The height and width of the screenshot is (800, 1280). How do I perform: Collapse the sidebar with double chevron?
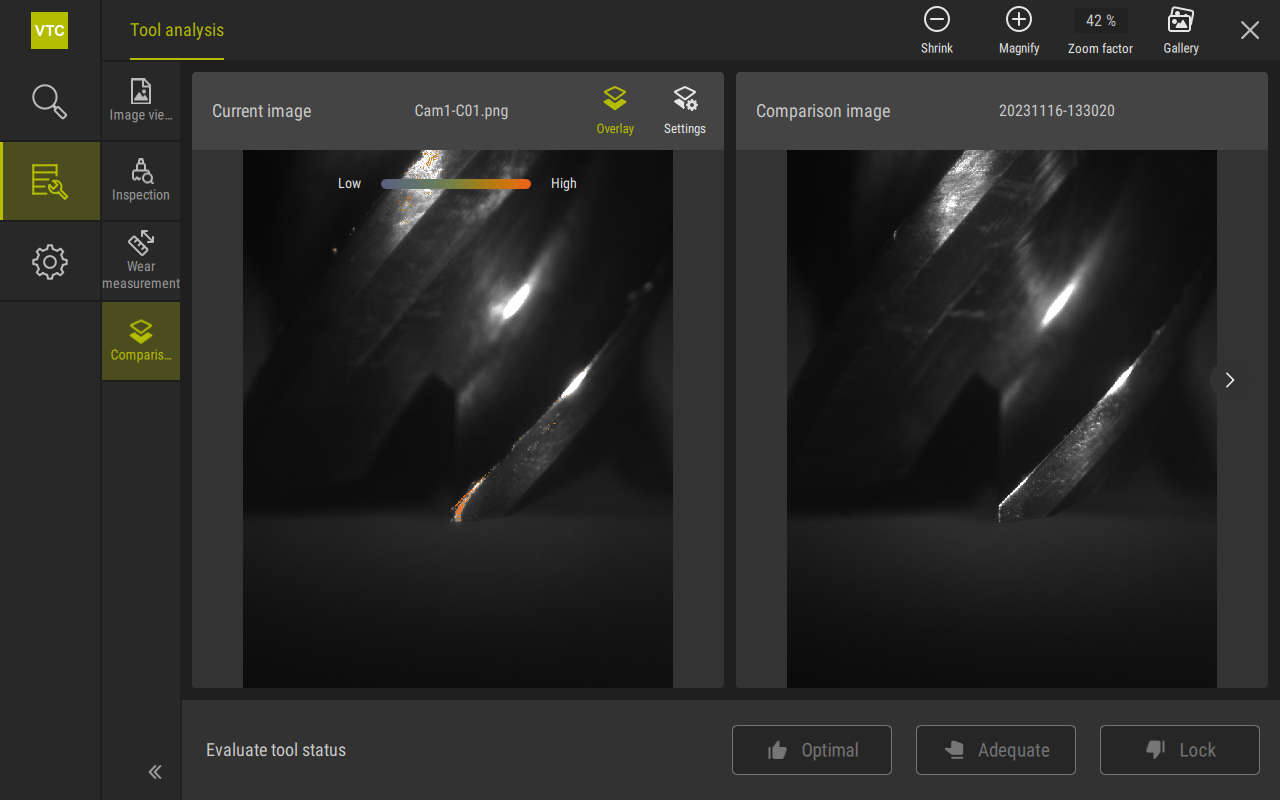(155, 771)
